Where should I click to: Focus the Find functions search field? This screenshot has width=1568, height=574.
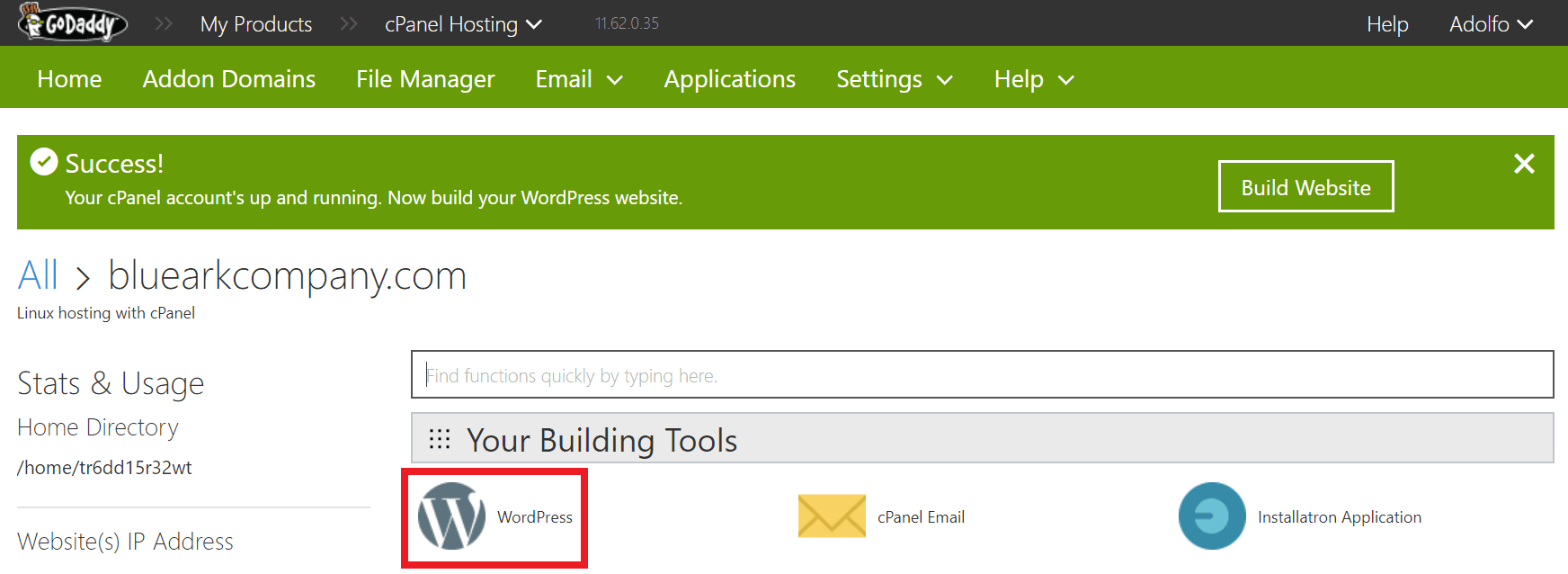tap(983, 374)
